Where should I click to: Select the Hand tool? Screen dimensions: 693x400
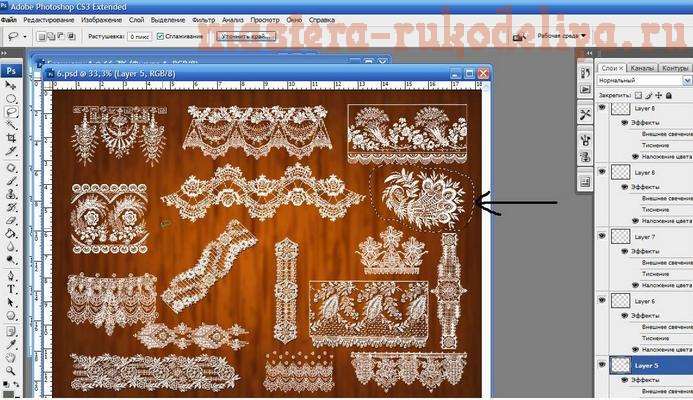pos(11,358)
